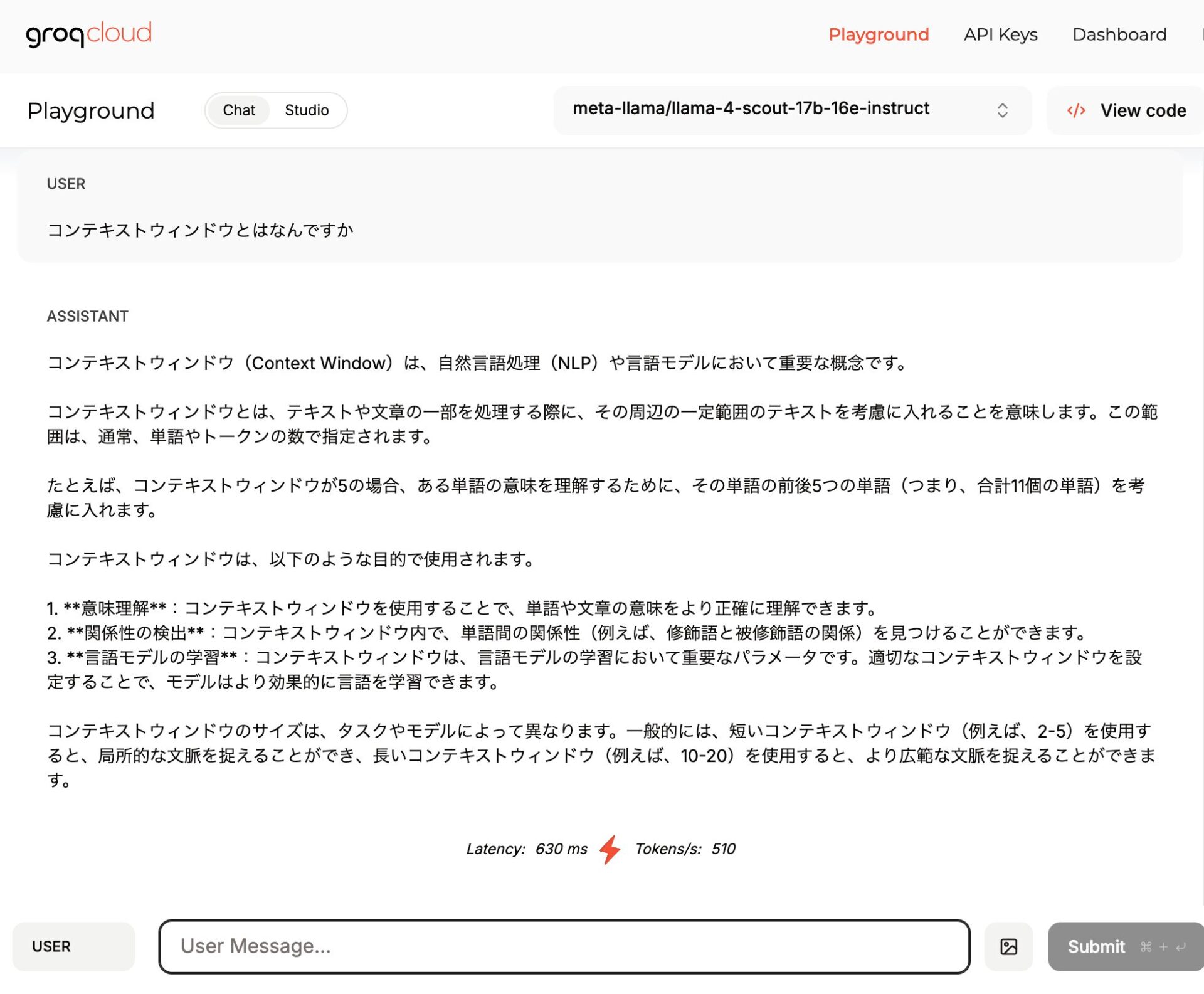Click the model selector up-down chevron
1204x994 pixels.
[1002, 110]
